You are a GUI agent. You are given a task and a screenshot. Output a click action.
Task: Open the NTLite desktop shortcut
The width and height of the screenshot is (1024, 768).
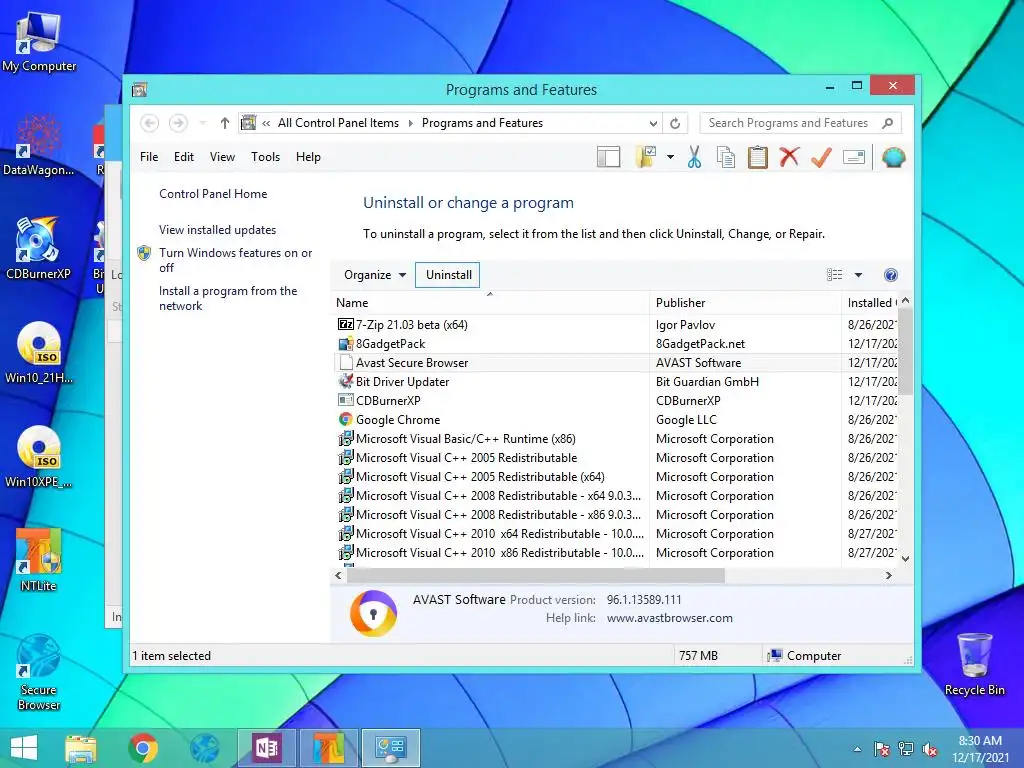click(38, 560)
